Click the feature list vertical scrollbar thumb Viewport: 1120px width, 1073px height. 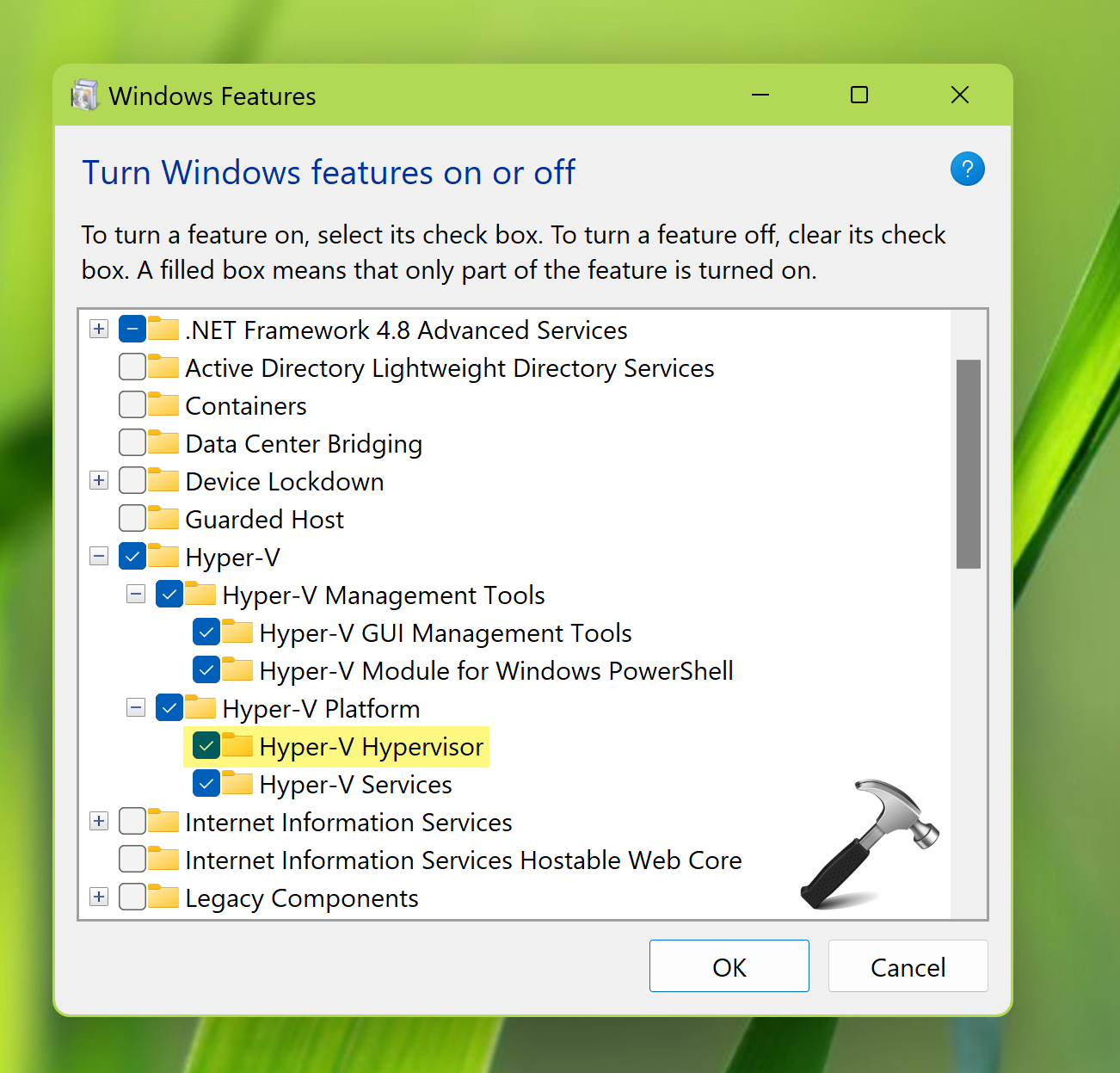969,464
